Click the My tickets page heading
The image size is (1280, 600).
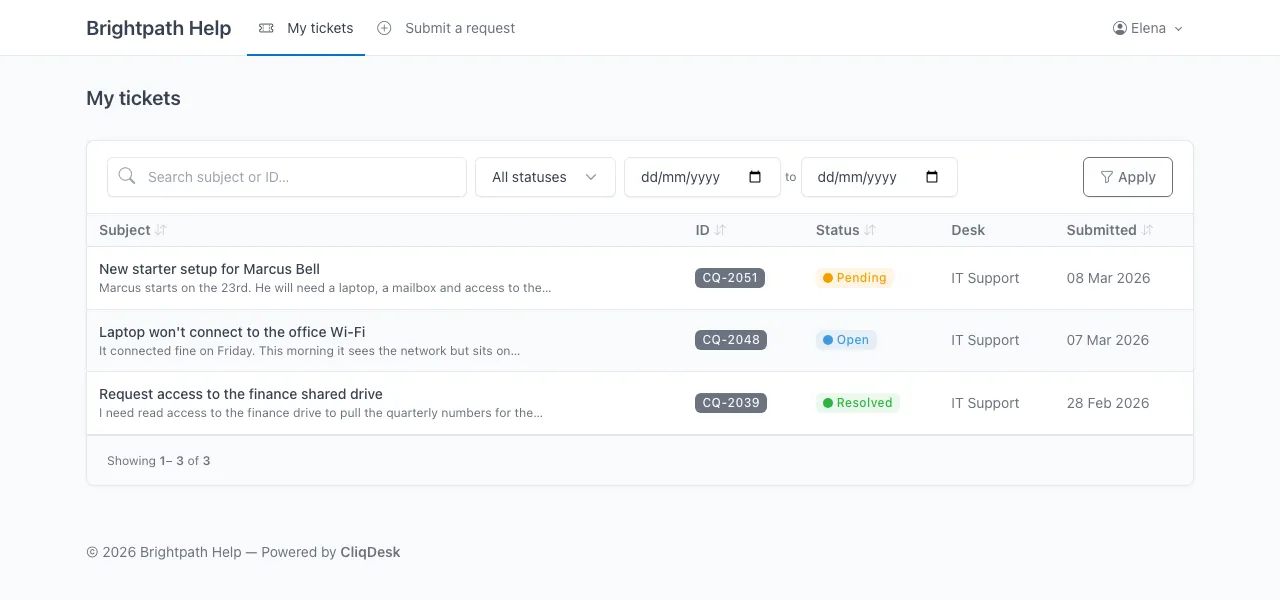(x=133, y=98)
